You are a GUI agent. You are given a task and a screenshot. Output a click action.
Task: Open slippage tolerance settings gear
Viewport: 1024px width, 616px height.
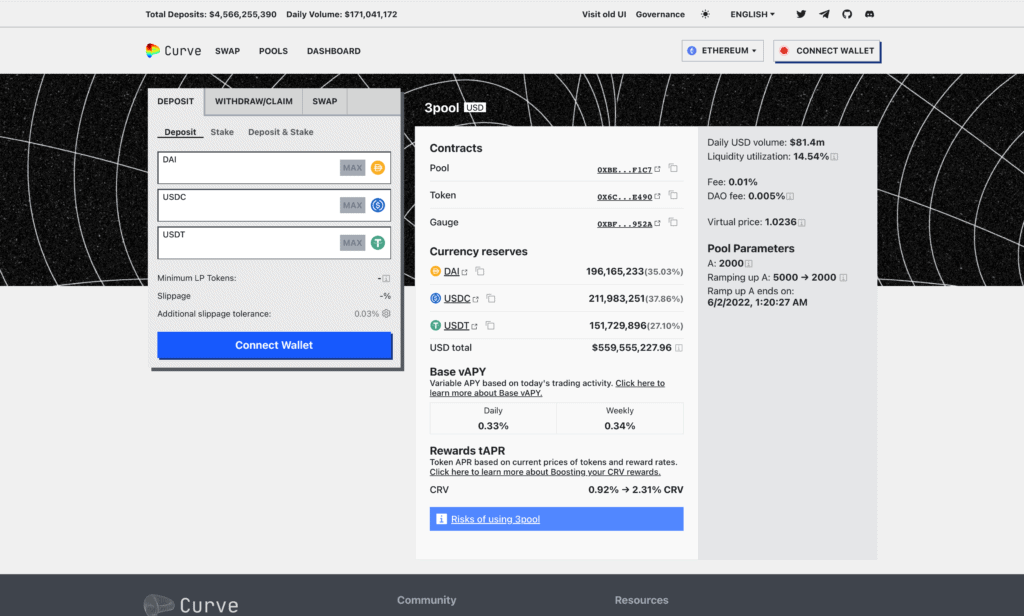pyautogui.click(x=386, y=314)
